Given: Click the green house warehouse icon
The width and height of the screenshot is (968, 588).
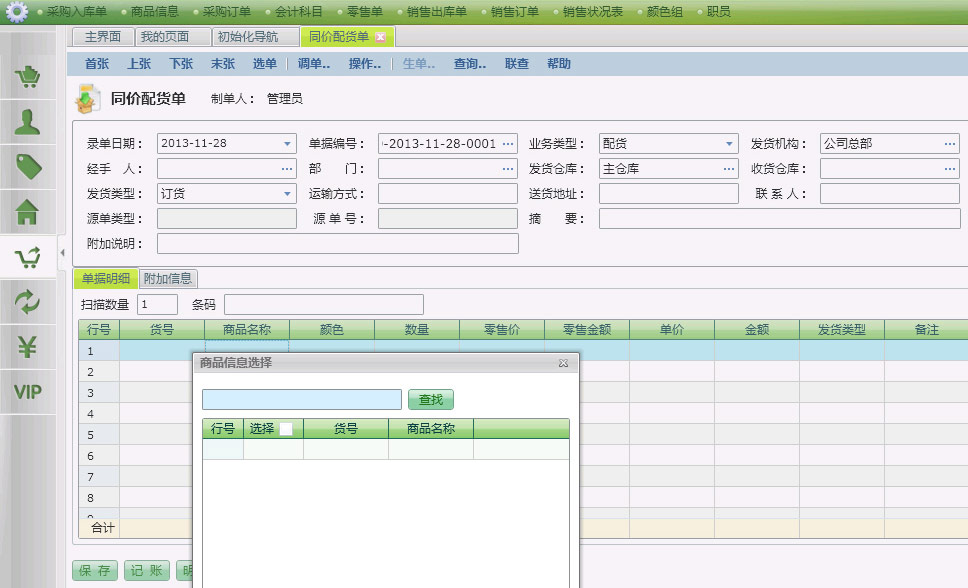Looking at the screenshot, I should (27, 212).
